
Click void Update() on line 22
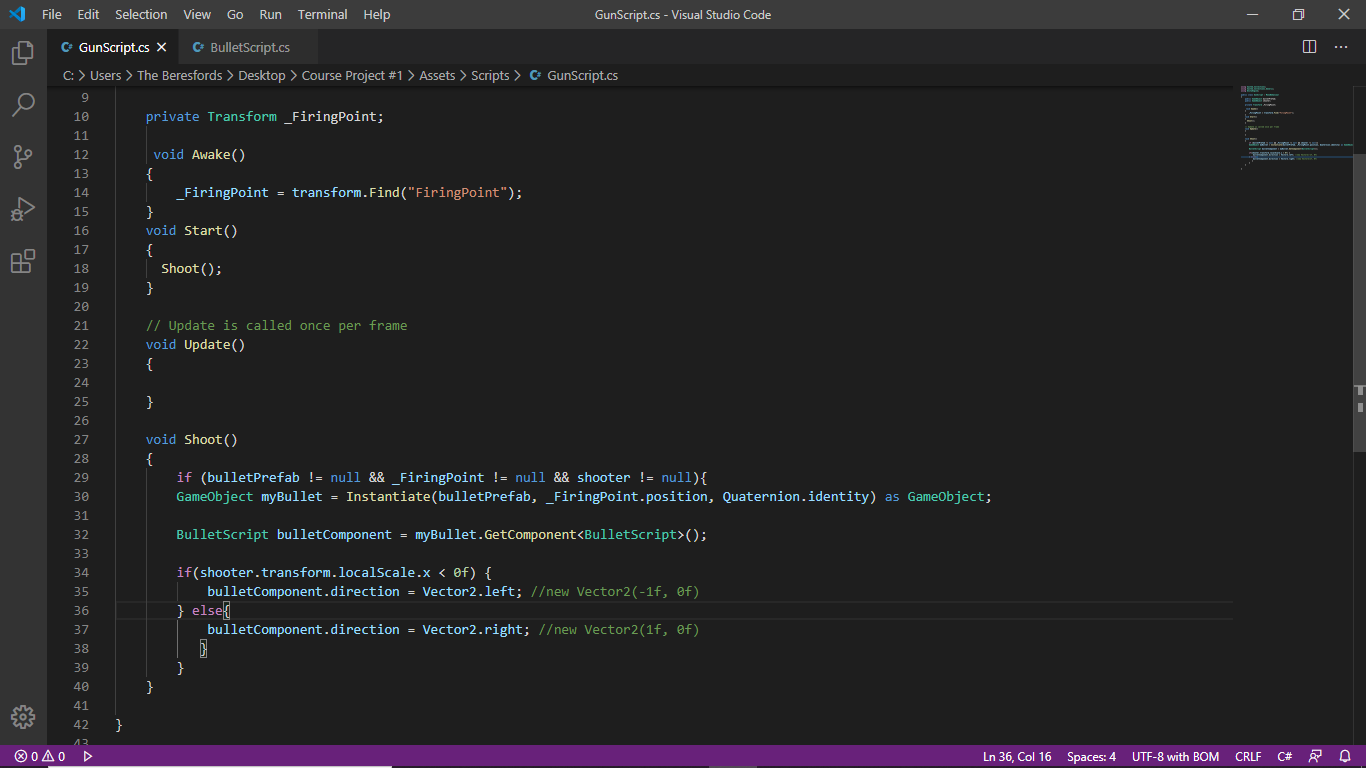click(196, 344)
